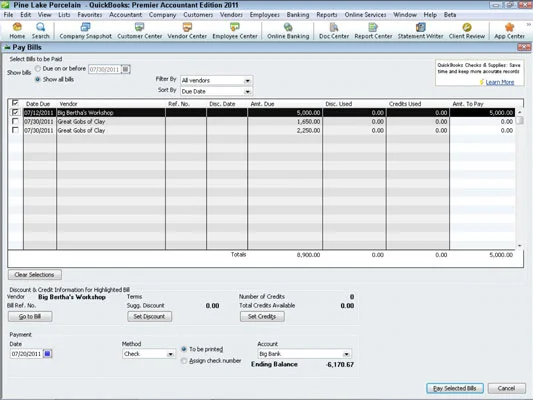Expand the toolbar overflow chevron
Screen dimensions: 533x400
tap(529, 24)
